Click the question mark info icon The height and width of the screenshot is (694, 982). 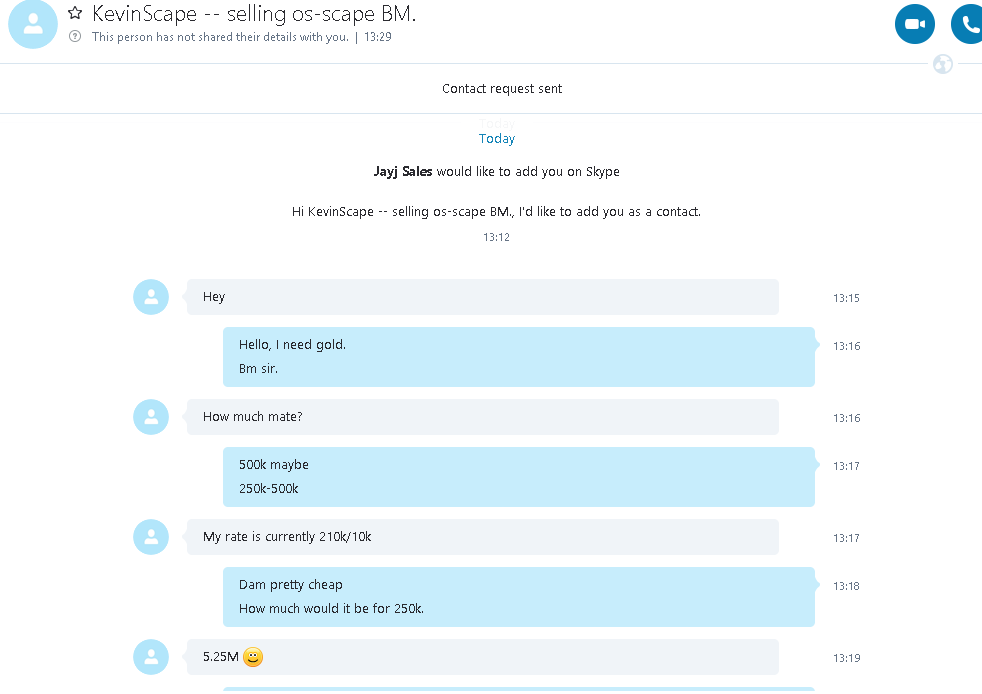pos(75,36)
